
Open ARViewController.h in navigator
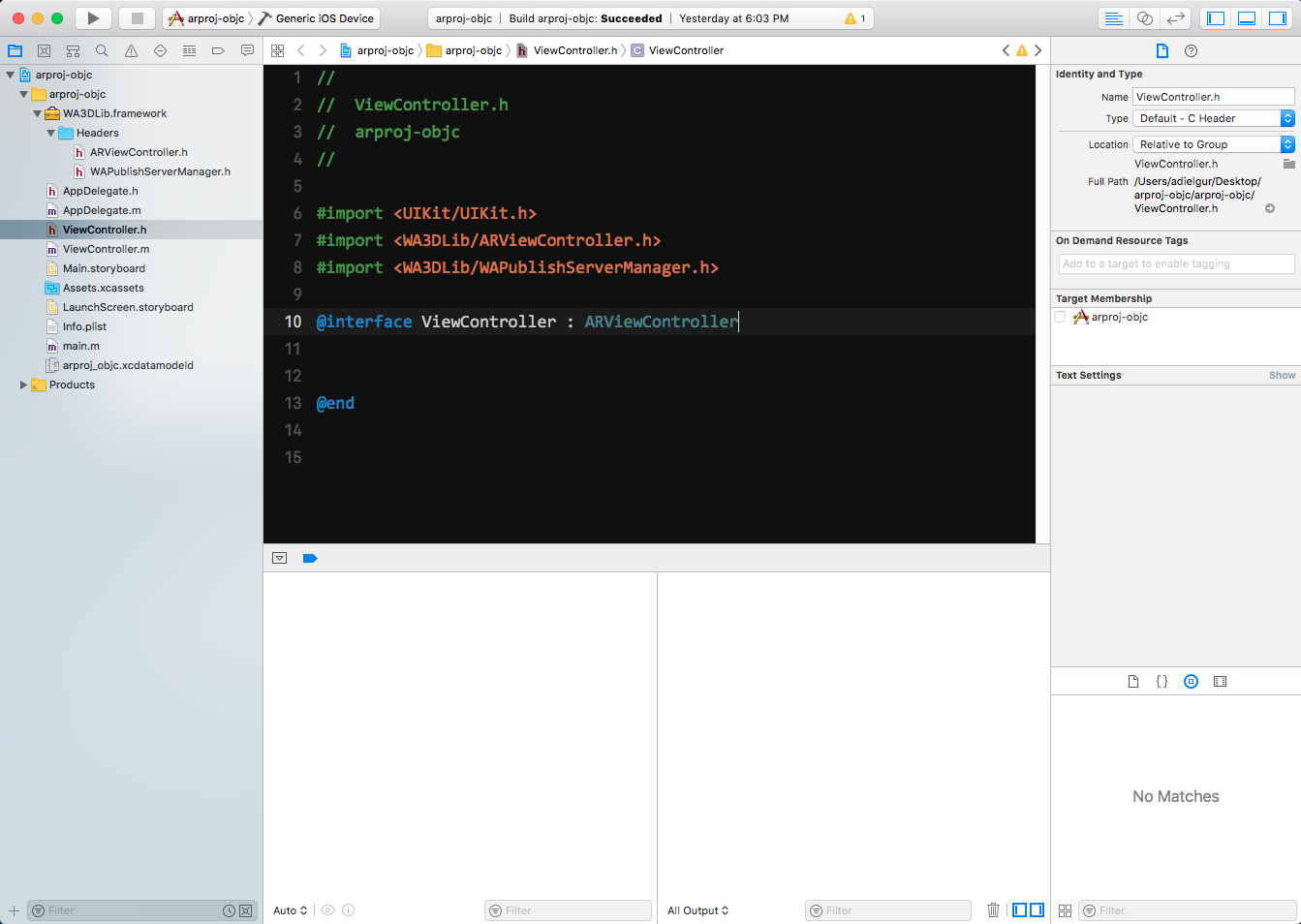tap(139, 152)
